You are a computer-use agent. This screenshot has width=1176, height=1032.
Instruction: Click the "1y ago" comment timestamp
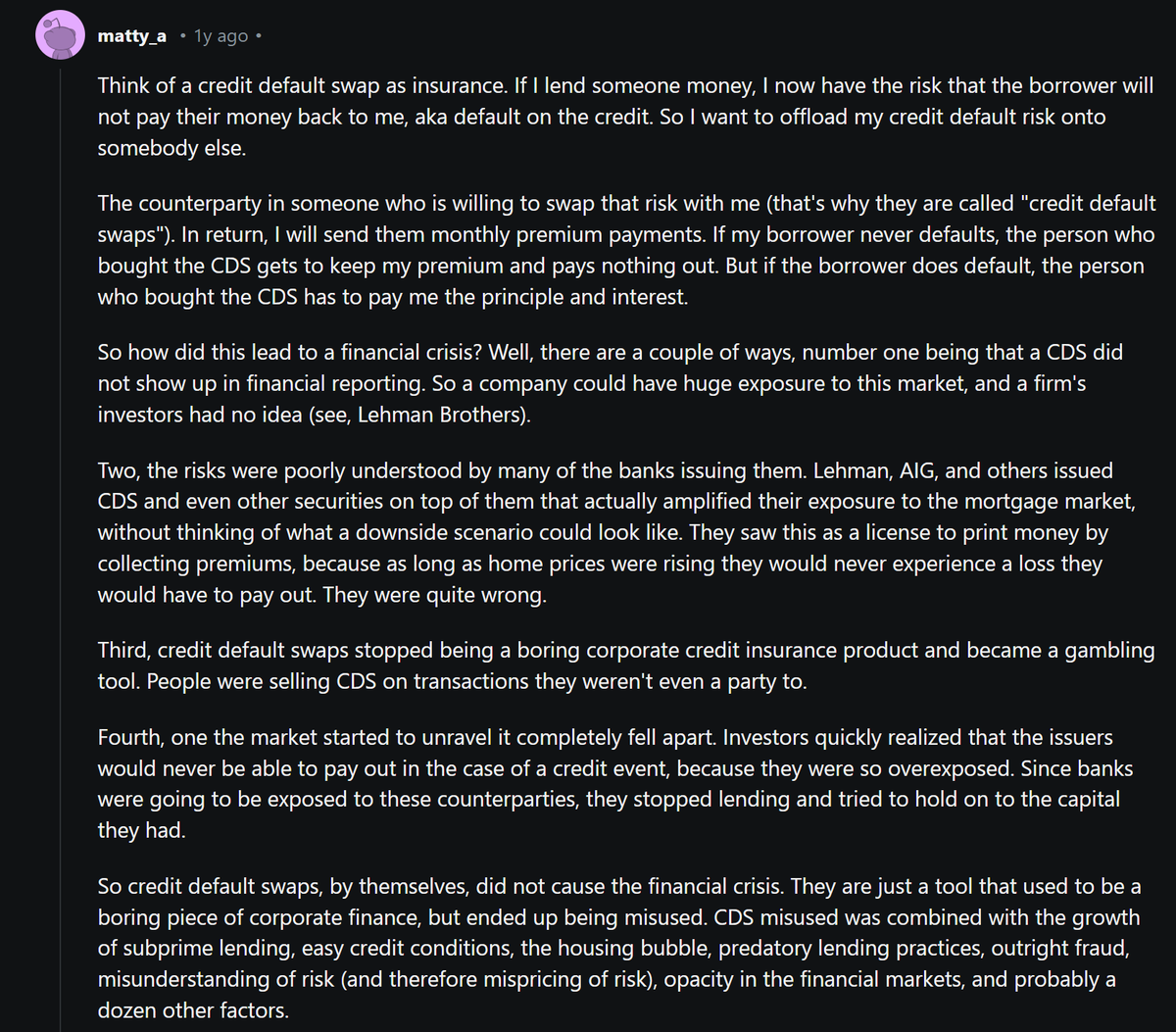click(220, 36)
